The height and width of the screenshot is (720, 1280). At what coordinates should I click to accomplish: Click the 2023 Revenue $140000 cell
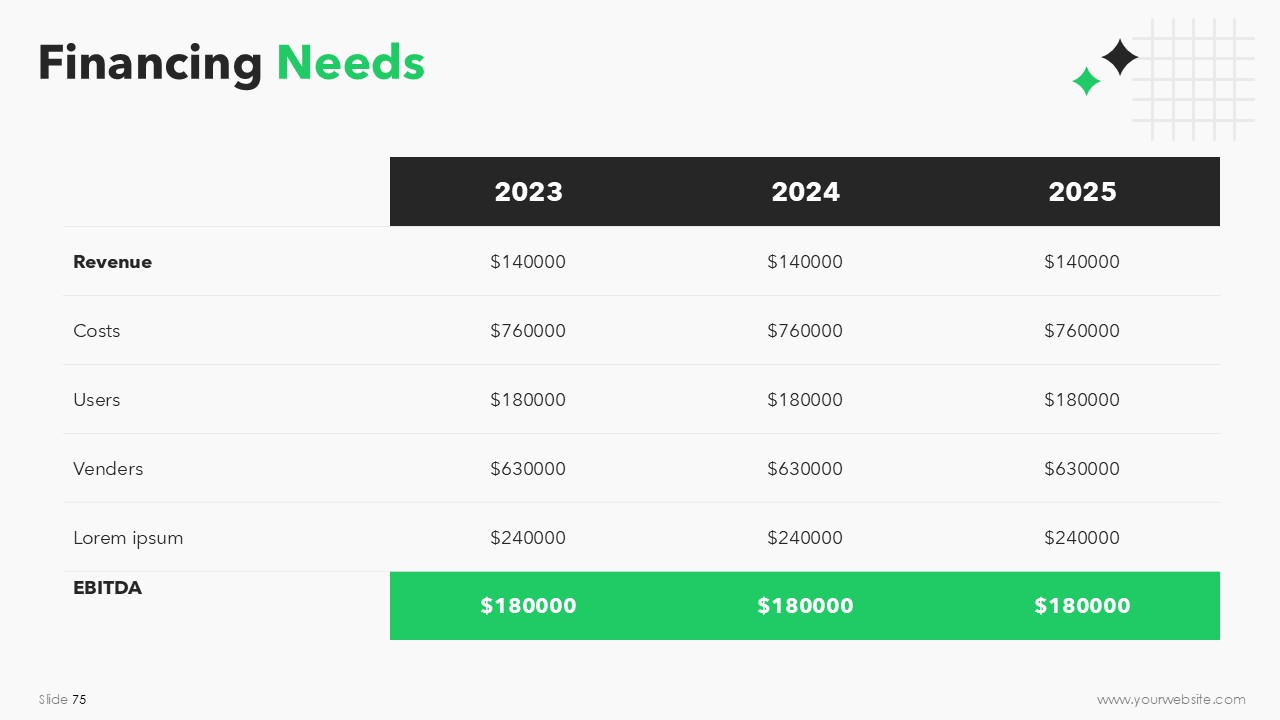coord(528,262)
